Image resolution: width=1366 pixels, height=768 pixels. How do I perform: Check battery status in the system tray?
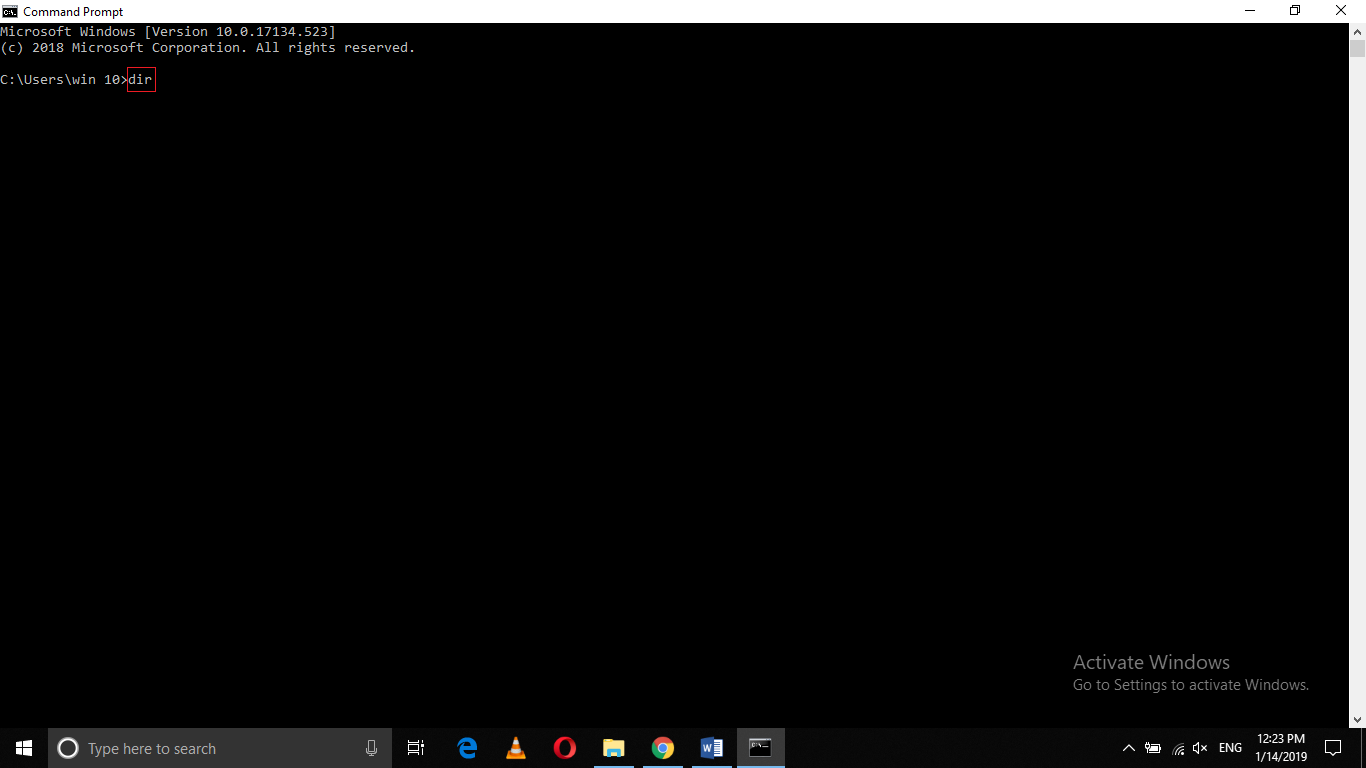[1152, 747]
